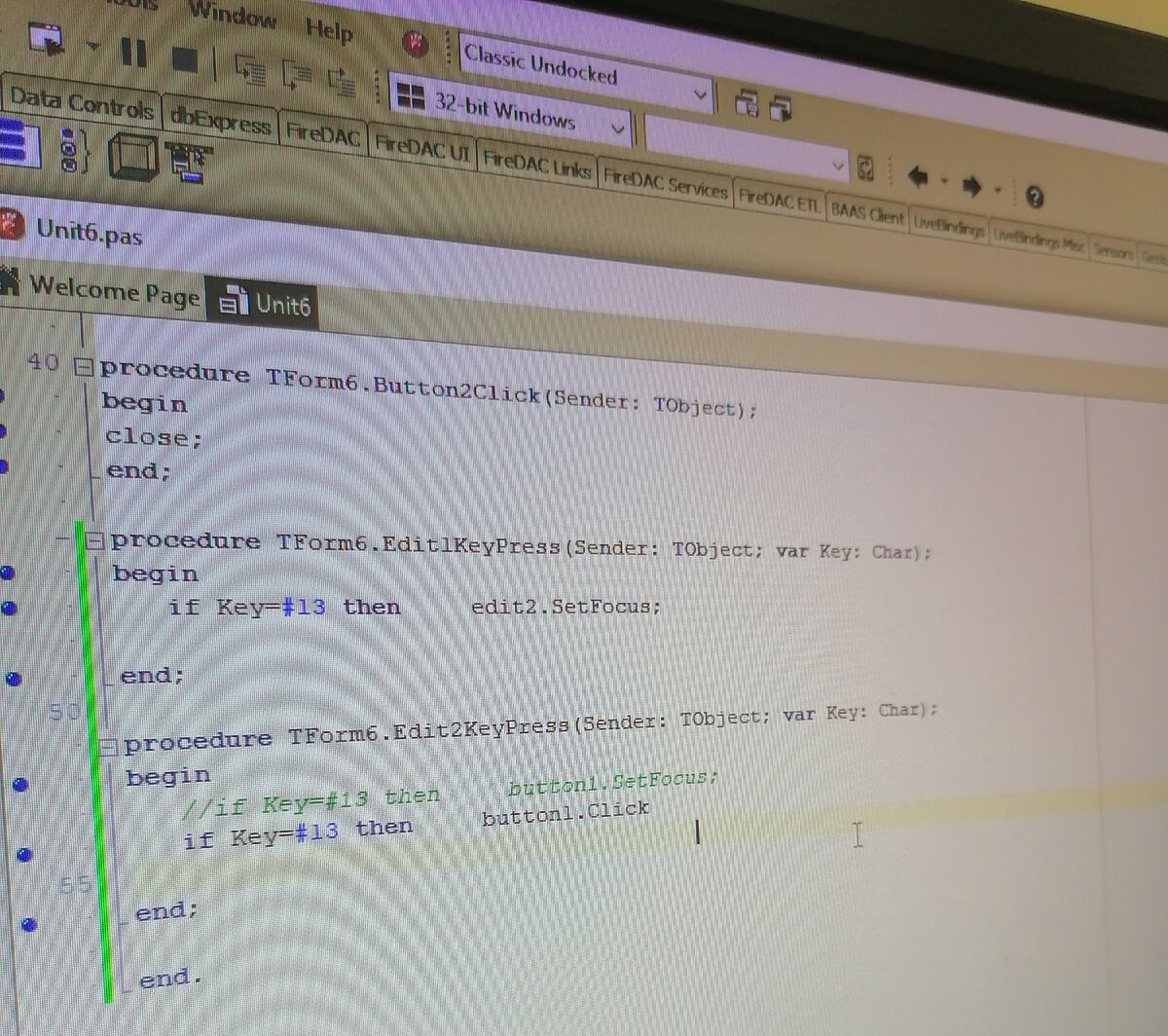Click the Back navigation arrow
Image resolution: width=1168 pixels, height=1036 pixels.
[x=918, y=177]
